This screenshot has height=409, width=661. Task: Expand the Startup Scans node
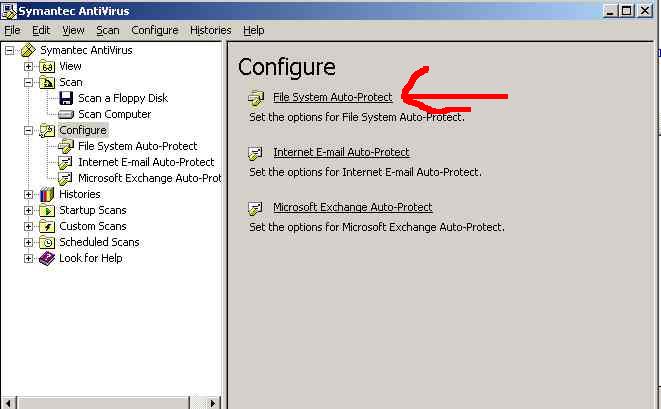pyautogui.click(x=29, y=210)
